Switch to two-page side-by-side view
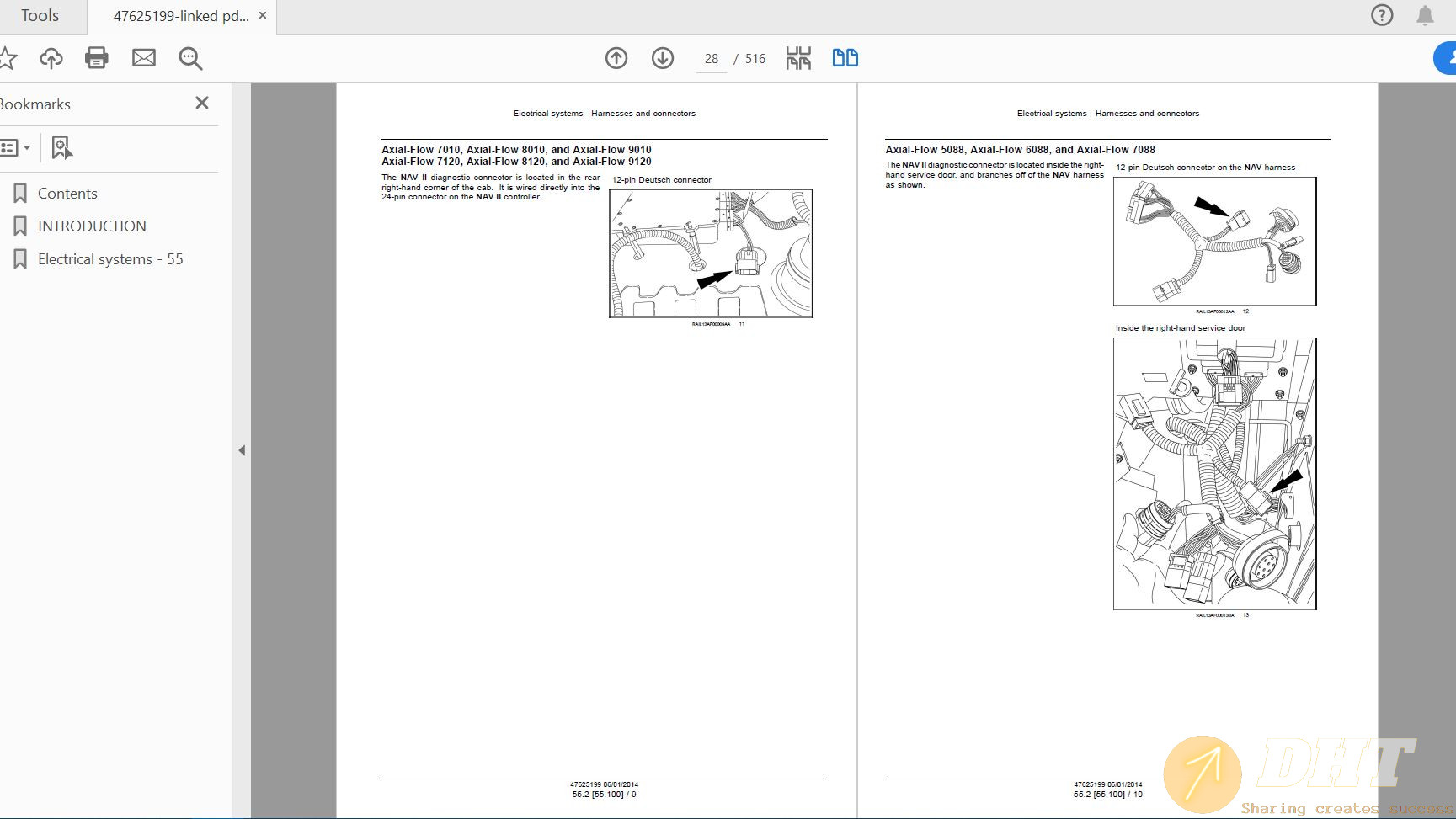 [844, 58]
